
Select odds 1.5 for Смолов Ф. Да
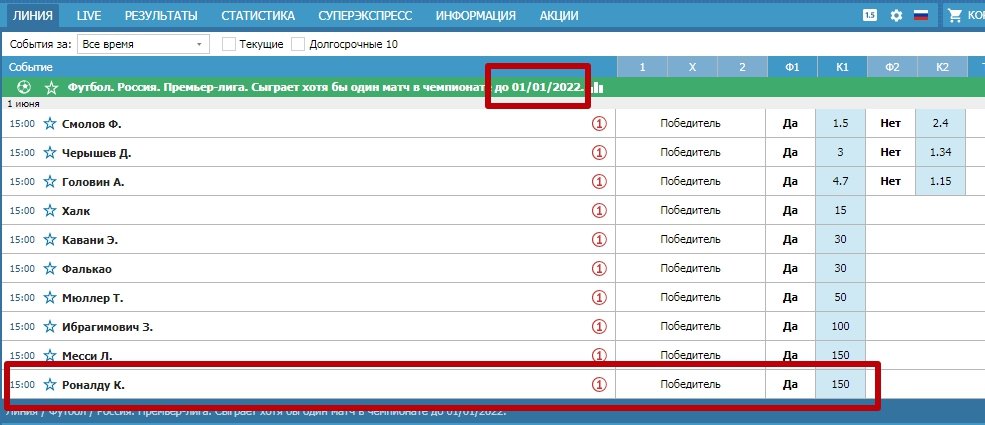pyautogui.click(x=840, y=124)
